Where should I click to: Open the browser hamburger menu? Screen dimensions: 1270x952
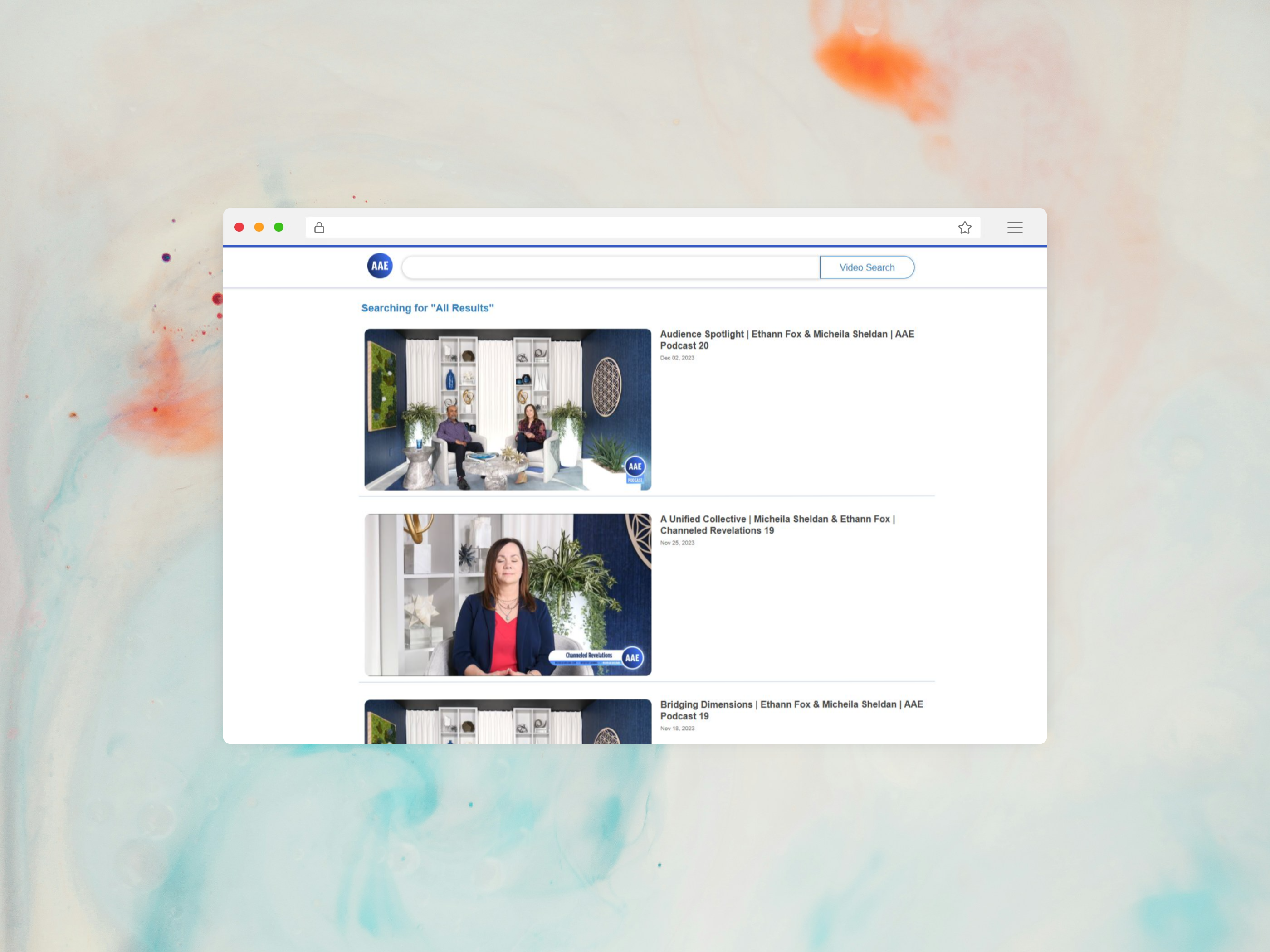tap(1015, 228)
